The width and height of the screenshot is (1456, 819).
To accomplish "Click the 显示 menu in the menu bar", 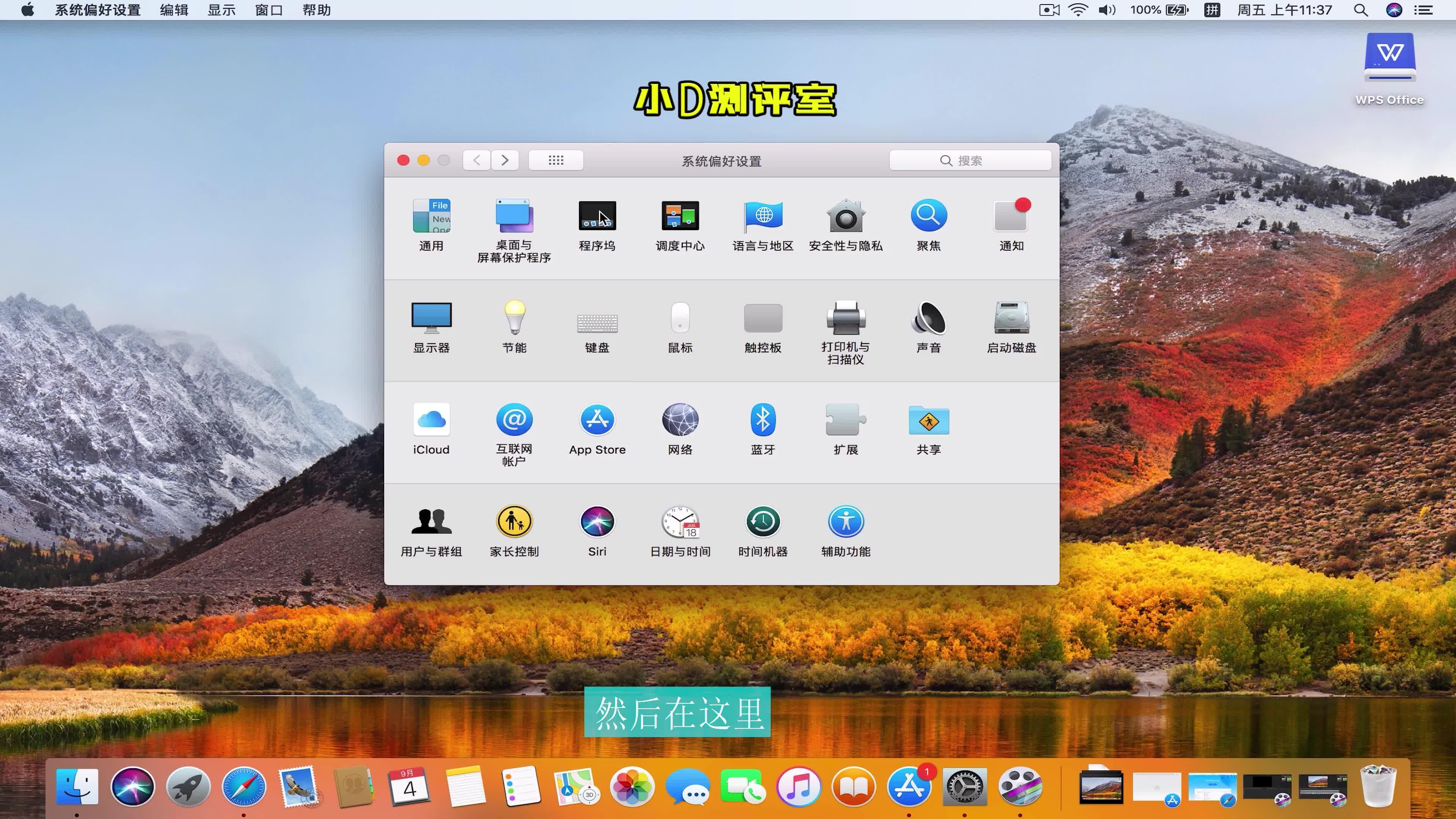I will [221, 10].
